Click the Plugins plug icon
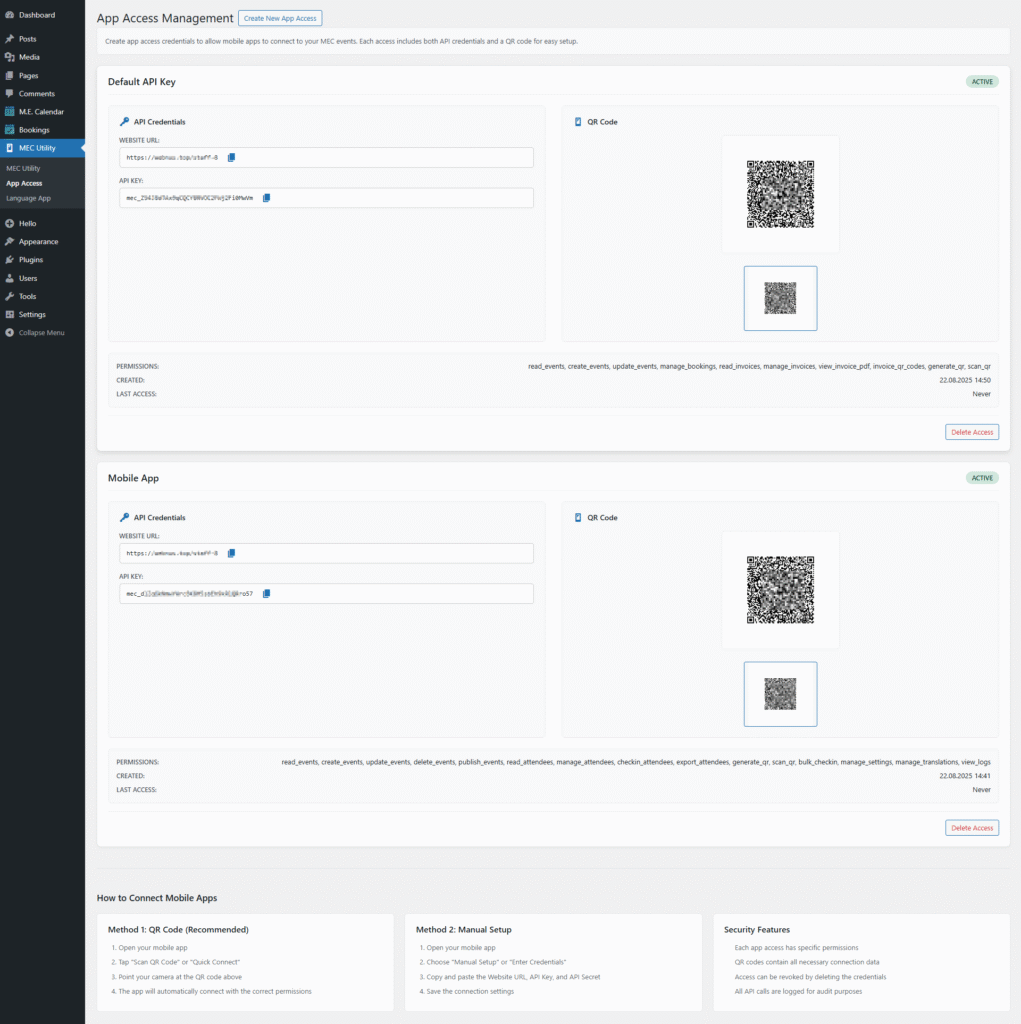 [10, 260]
